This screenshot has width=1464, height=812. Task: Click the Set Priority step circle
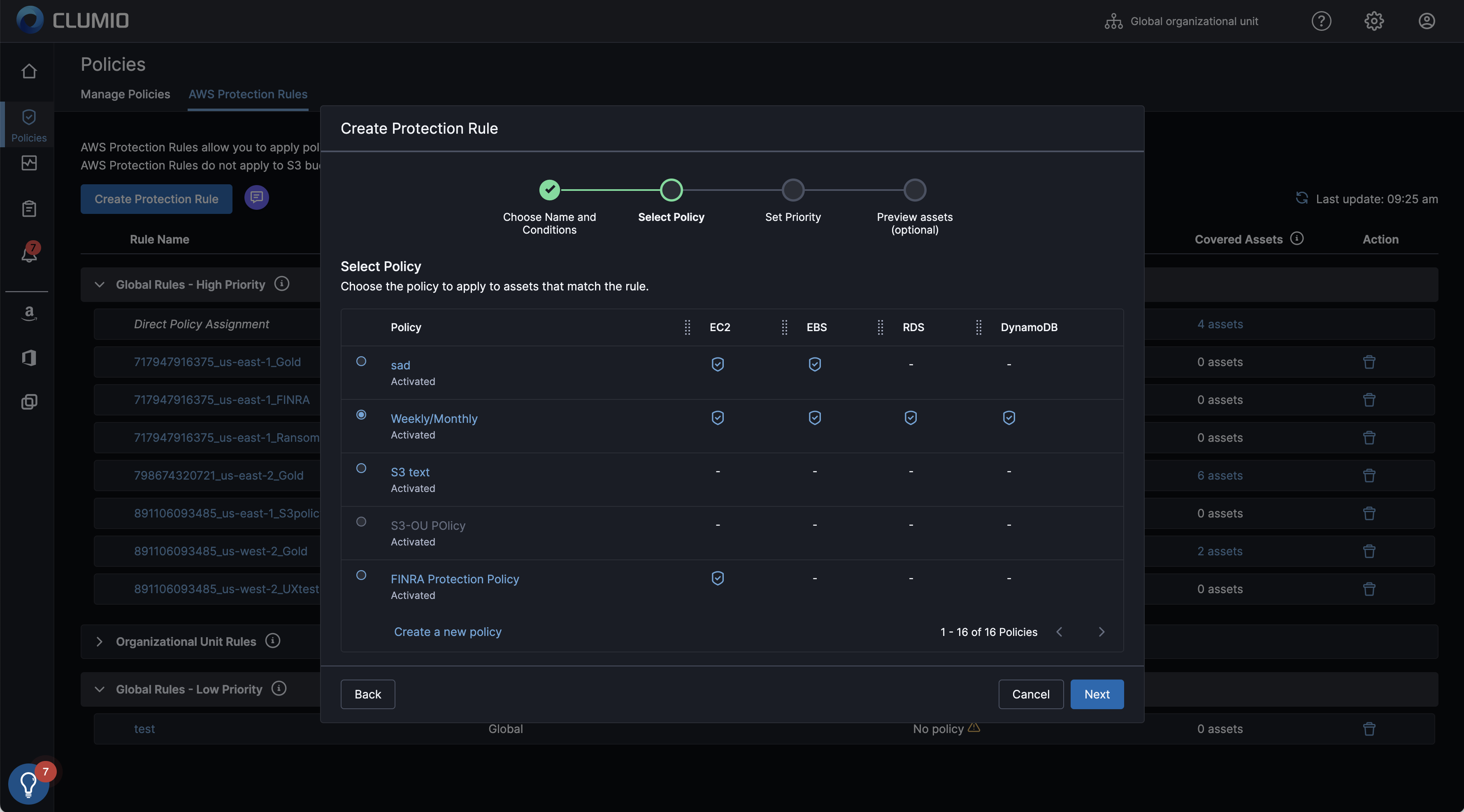tap(793, 190)
